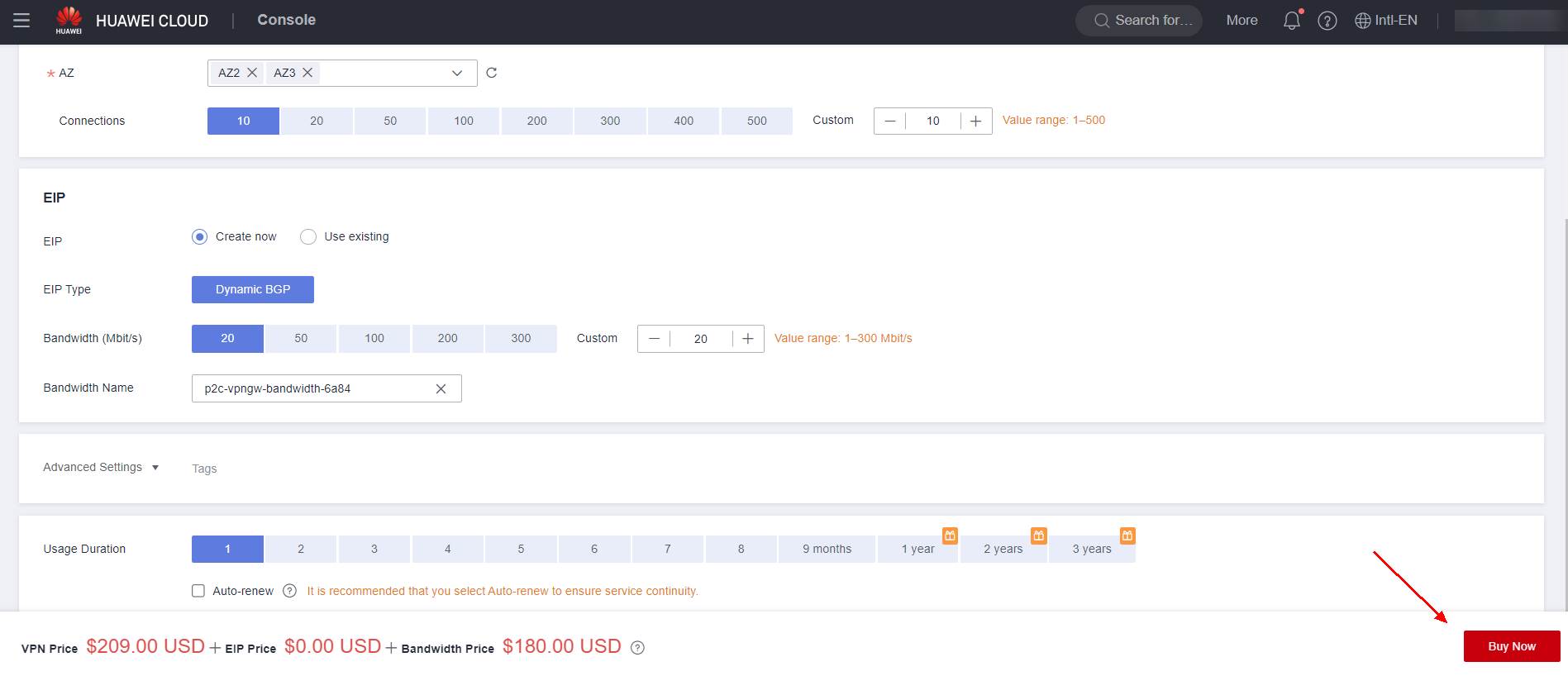The image size is (1568, 676).
Task: Click the refresh icon next to AZ
Action: point(491,73)
